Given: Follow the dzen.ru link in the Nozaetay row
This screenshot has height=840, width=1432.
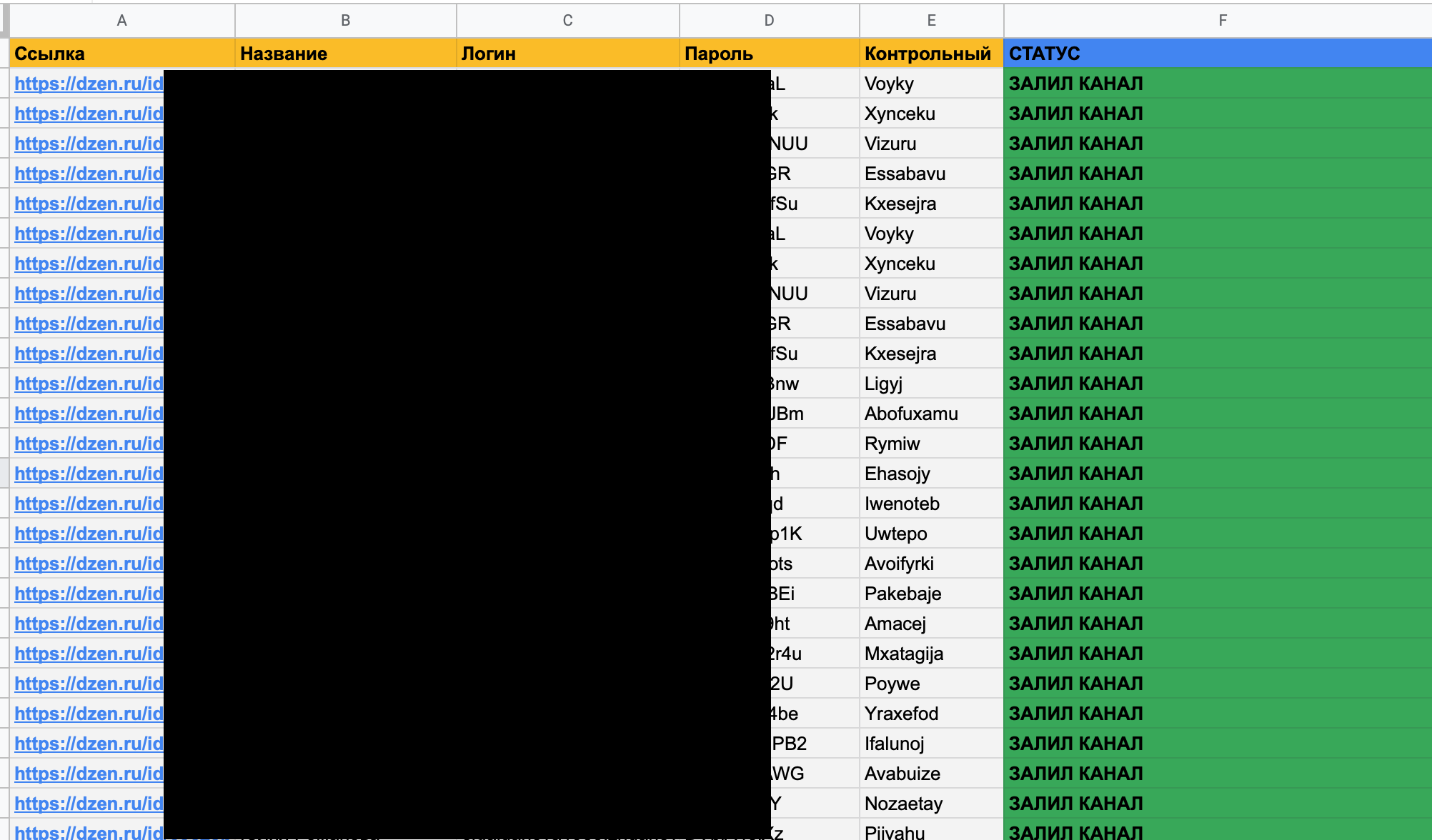Looking at the screenshot, I should point(89,804).
